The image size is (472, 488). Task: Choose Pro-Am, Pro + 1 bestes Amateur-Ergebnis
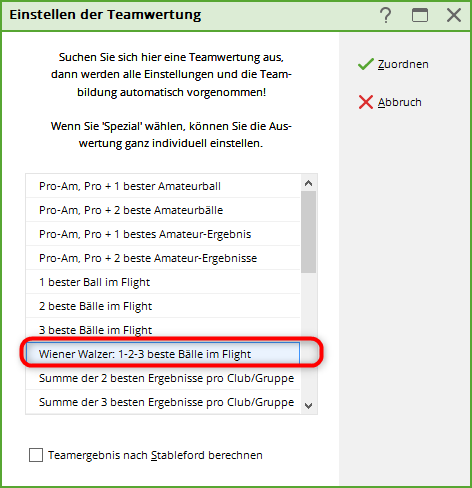163,234
